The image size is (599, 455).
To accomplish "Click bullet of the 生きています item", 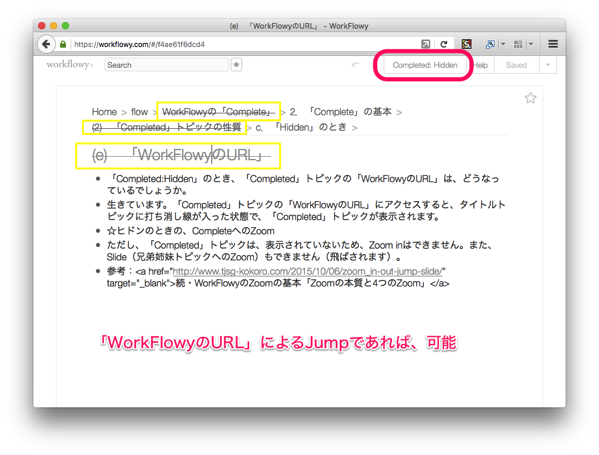I will (98, 205).
